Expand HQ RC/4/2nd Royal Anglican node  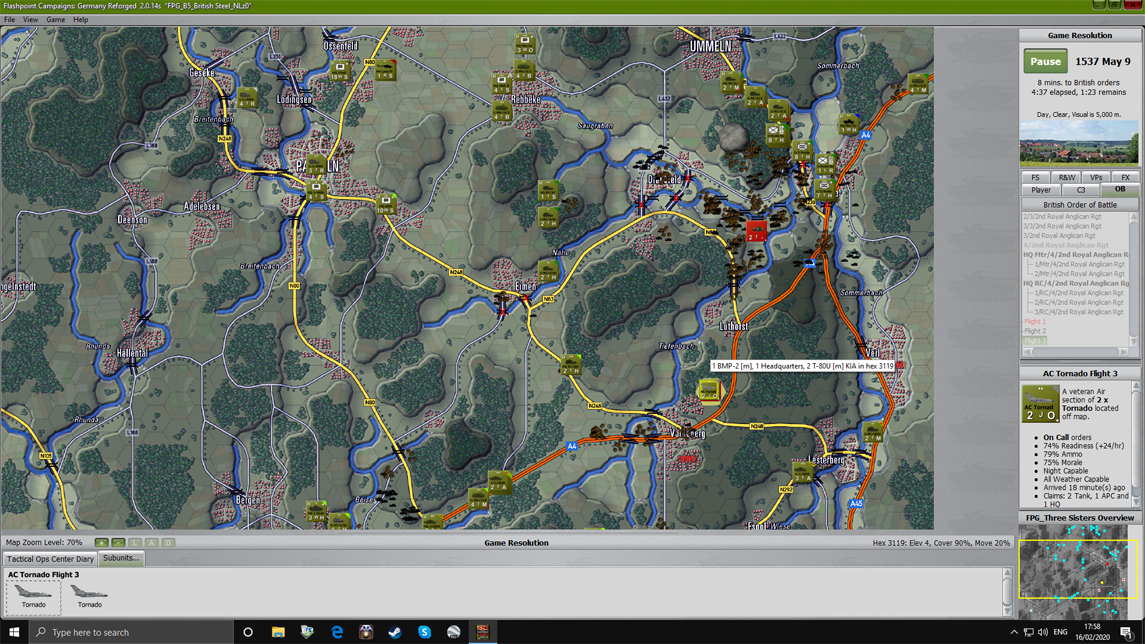(x=1076, y=283)
